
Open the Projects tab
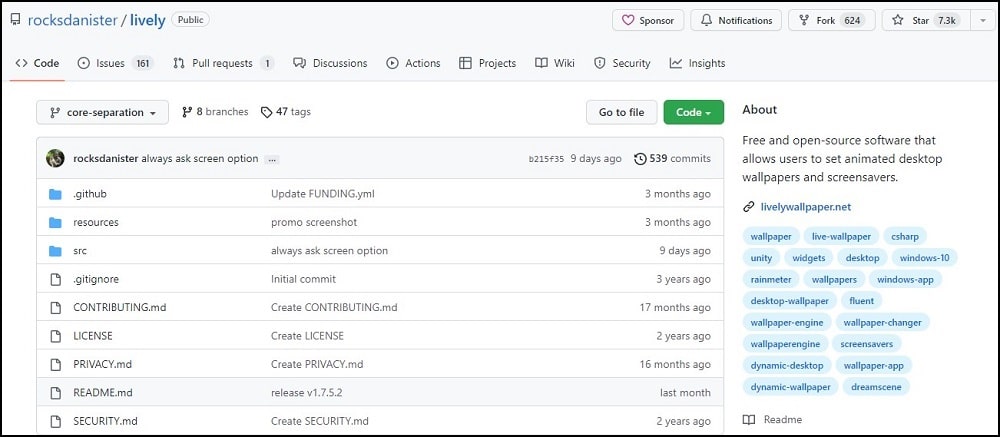tap(488, 63)
